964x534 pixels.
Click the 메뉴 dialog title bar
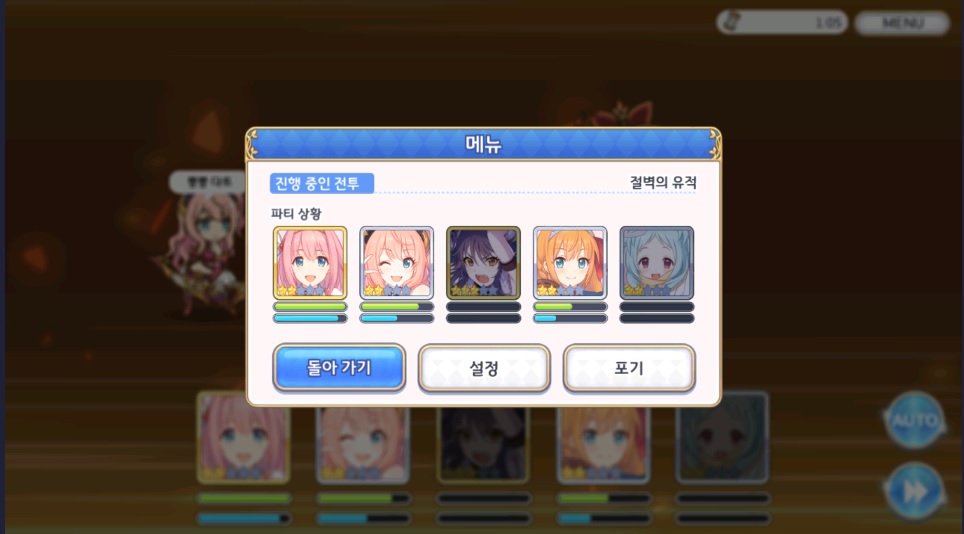pos(483,144)
